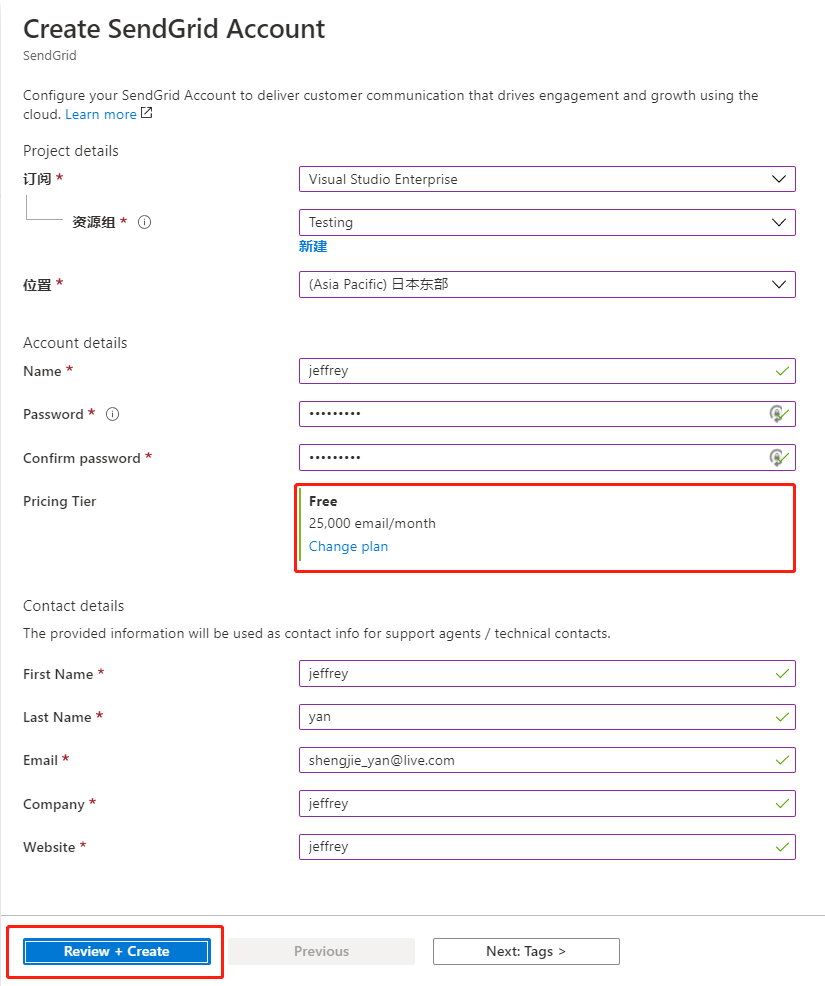The image size is (825, 986).
Task: Open the Learn more link
Action: [100, 113]
